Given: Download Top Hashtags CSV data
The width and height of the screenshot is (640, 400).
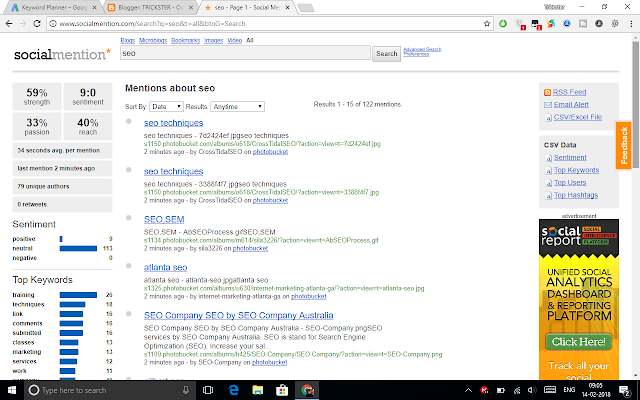Looking at the screenshot, I should click(x=576, y=196).
